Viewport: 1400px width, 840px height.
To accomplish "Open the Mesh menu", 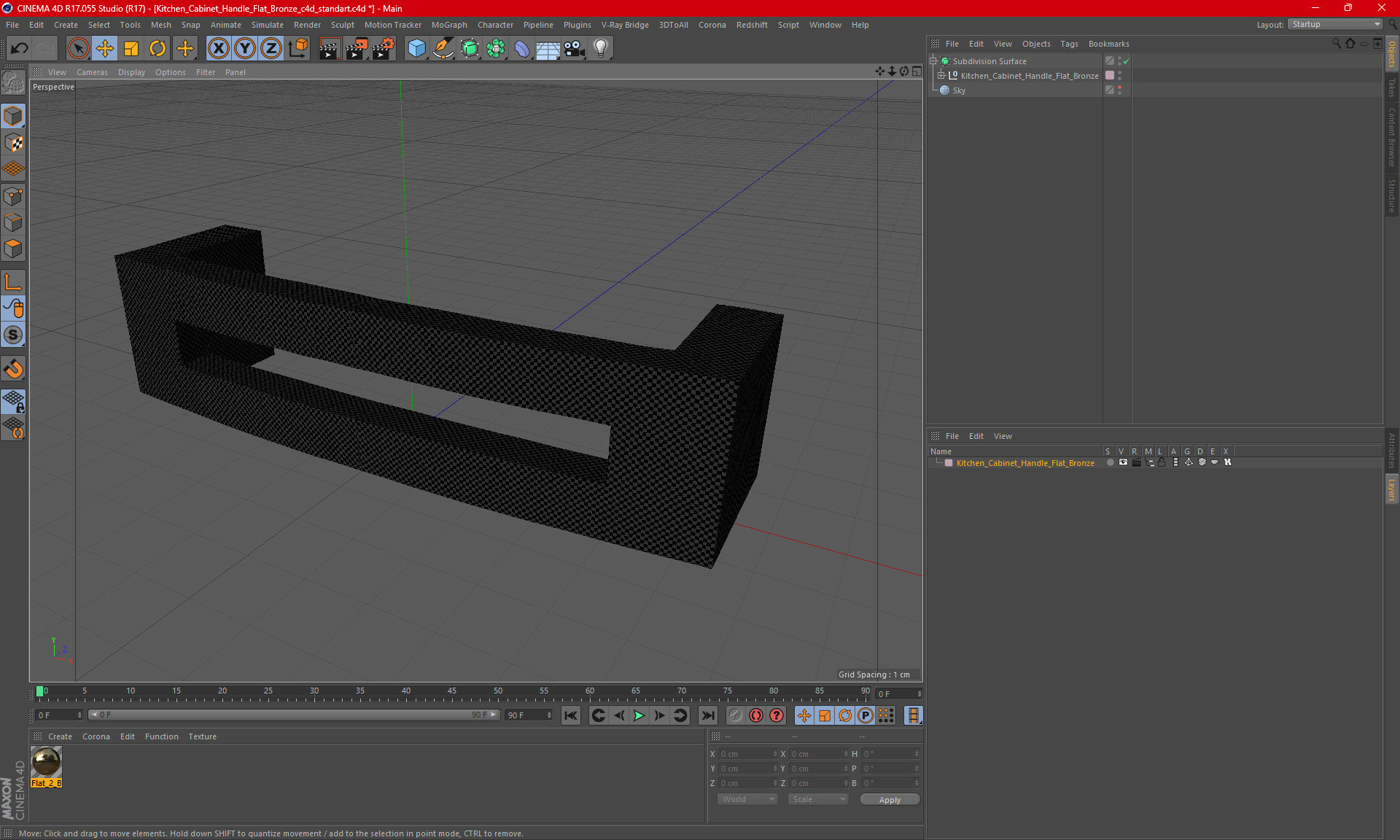I will coord(160,25).
